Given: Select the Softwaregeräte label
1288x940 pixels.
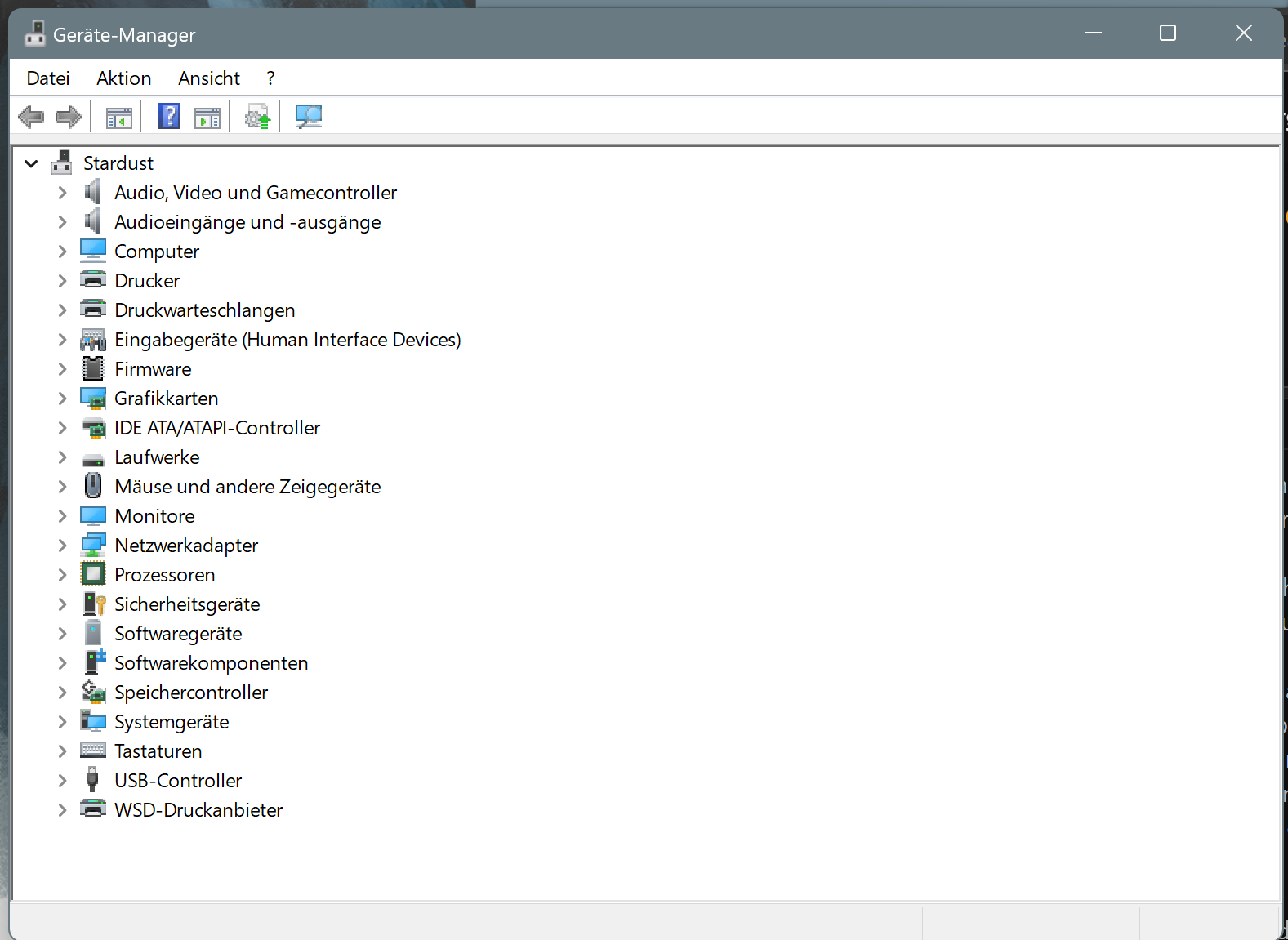Looking at the screenshot, I should (178, 634).
